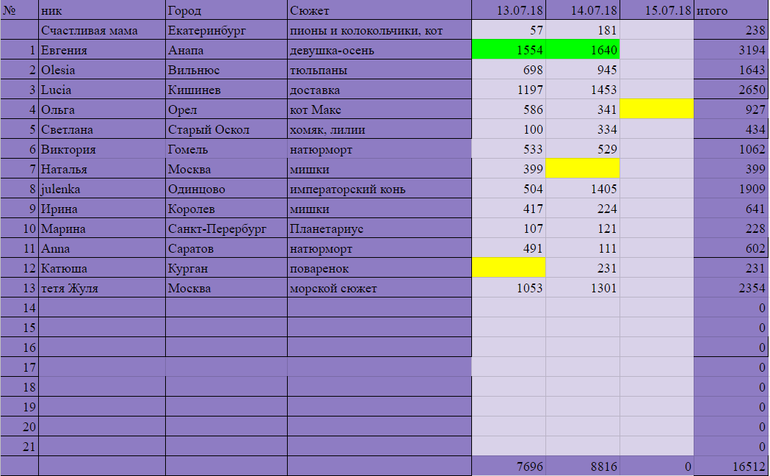
Task: Select the 'Счастливая мама' name cell
Action: click(101, 31)
